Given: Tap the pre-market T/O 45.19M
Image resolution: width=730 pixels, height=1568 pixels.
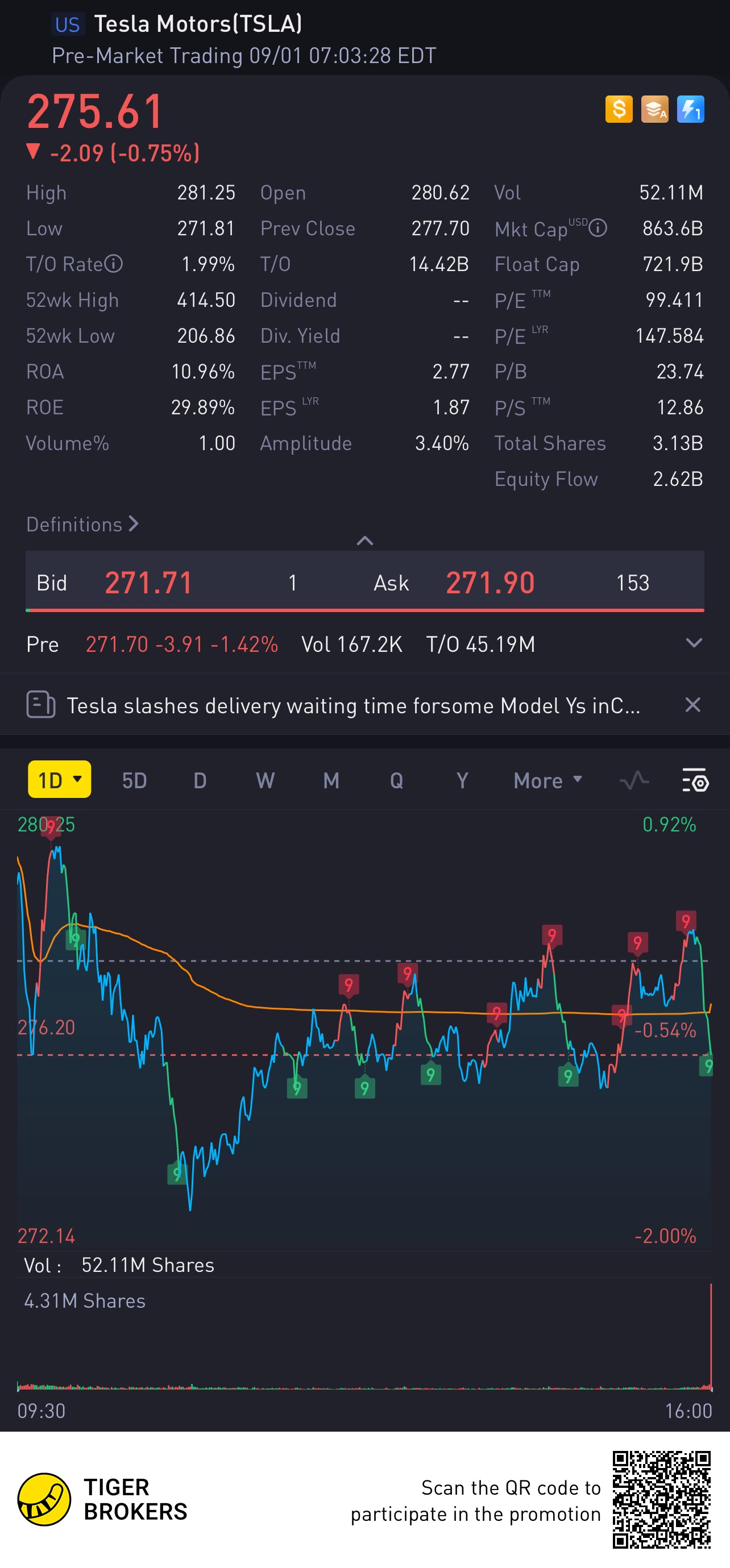Looking at the screenshot, I should click(x=480, y=644).
